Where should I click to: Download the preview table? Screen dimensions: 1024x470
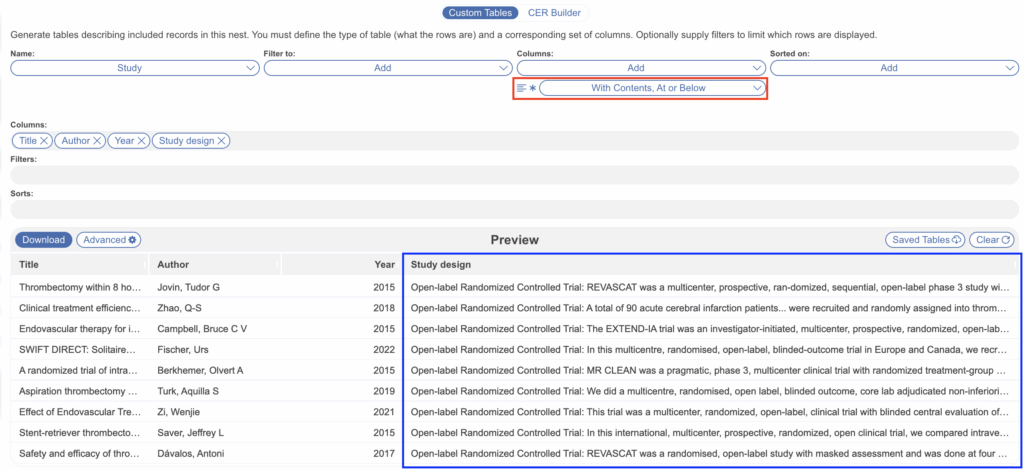pos(43,240)
